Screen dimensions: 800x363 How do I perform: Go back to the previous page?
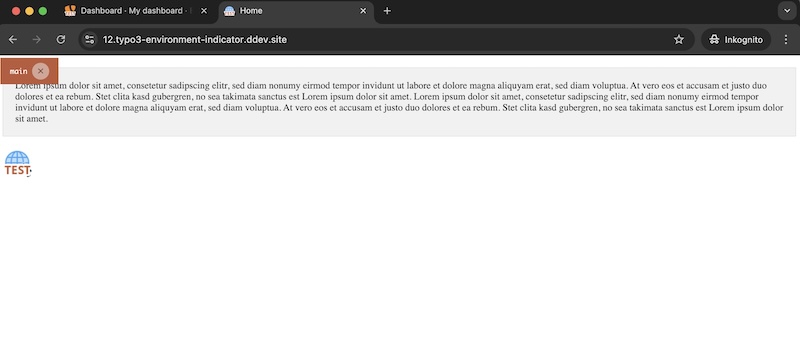[13, 39]
